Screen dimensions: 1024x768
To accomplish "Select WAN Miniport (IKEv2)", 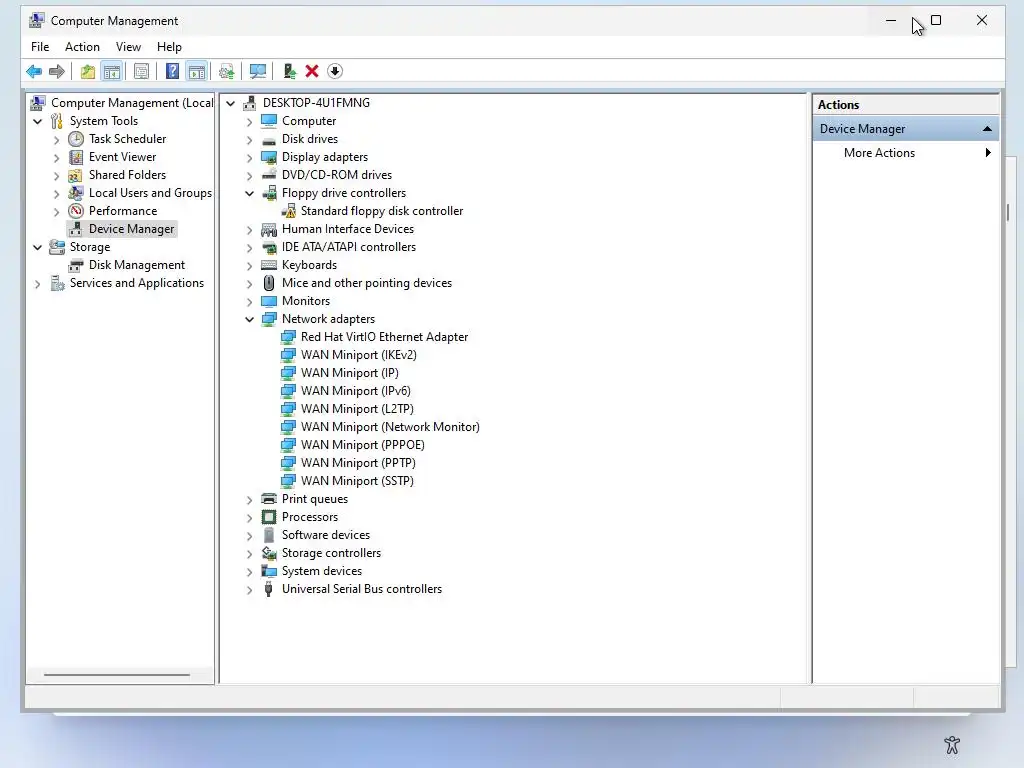I will (359, 355).
